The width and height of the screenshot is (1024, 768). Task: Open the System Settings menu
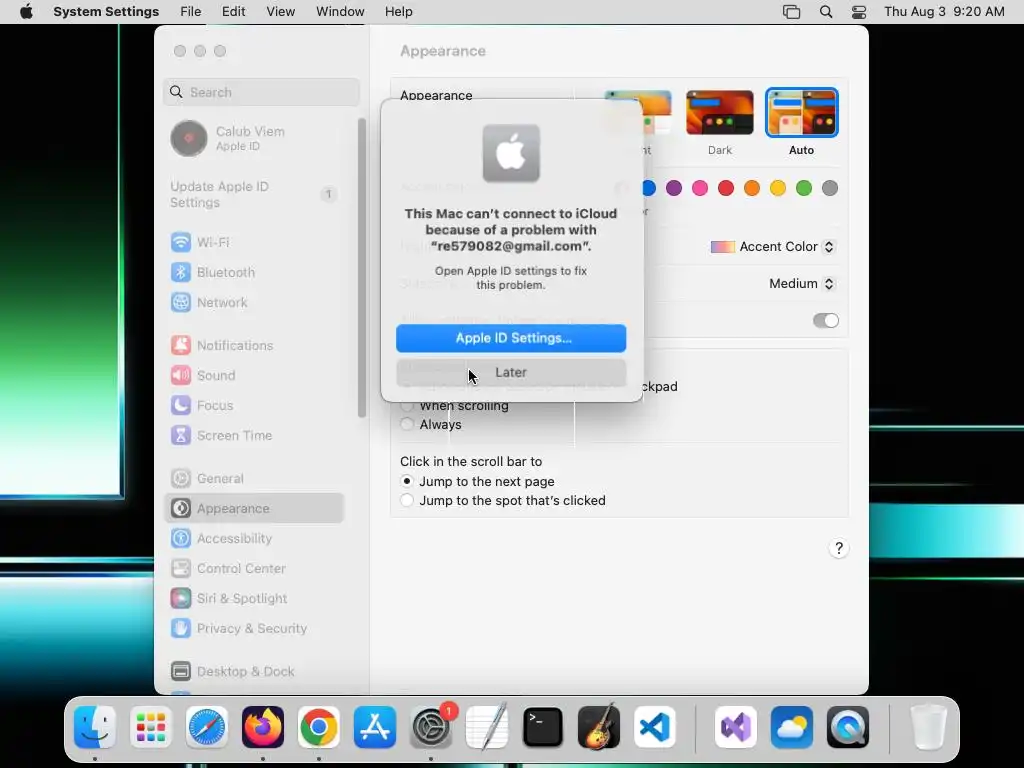106,12
